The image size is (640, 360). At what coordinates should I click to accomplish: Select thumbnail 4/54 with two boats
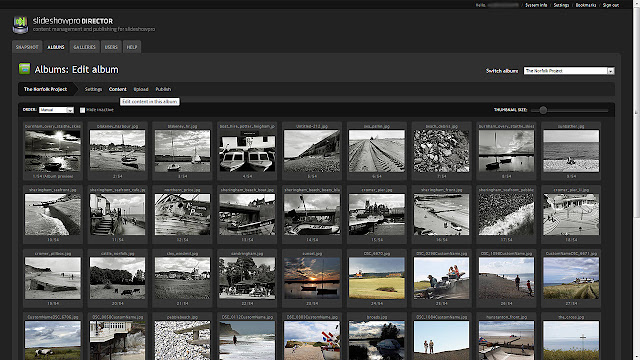pyautogui.click(x=247, y=151)
